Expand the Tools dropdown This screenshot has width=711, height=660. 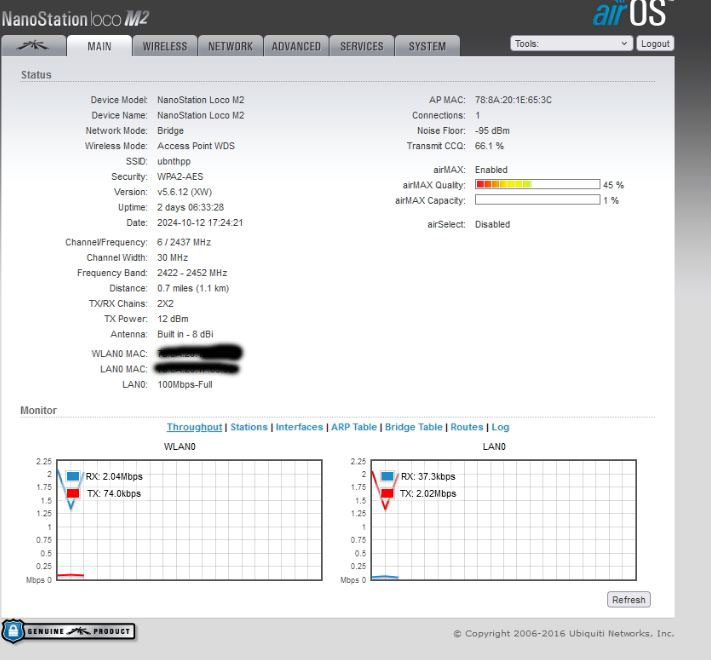(x=571, y=44)
